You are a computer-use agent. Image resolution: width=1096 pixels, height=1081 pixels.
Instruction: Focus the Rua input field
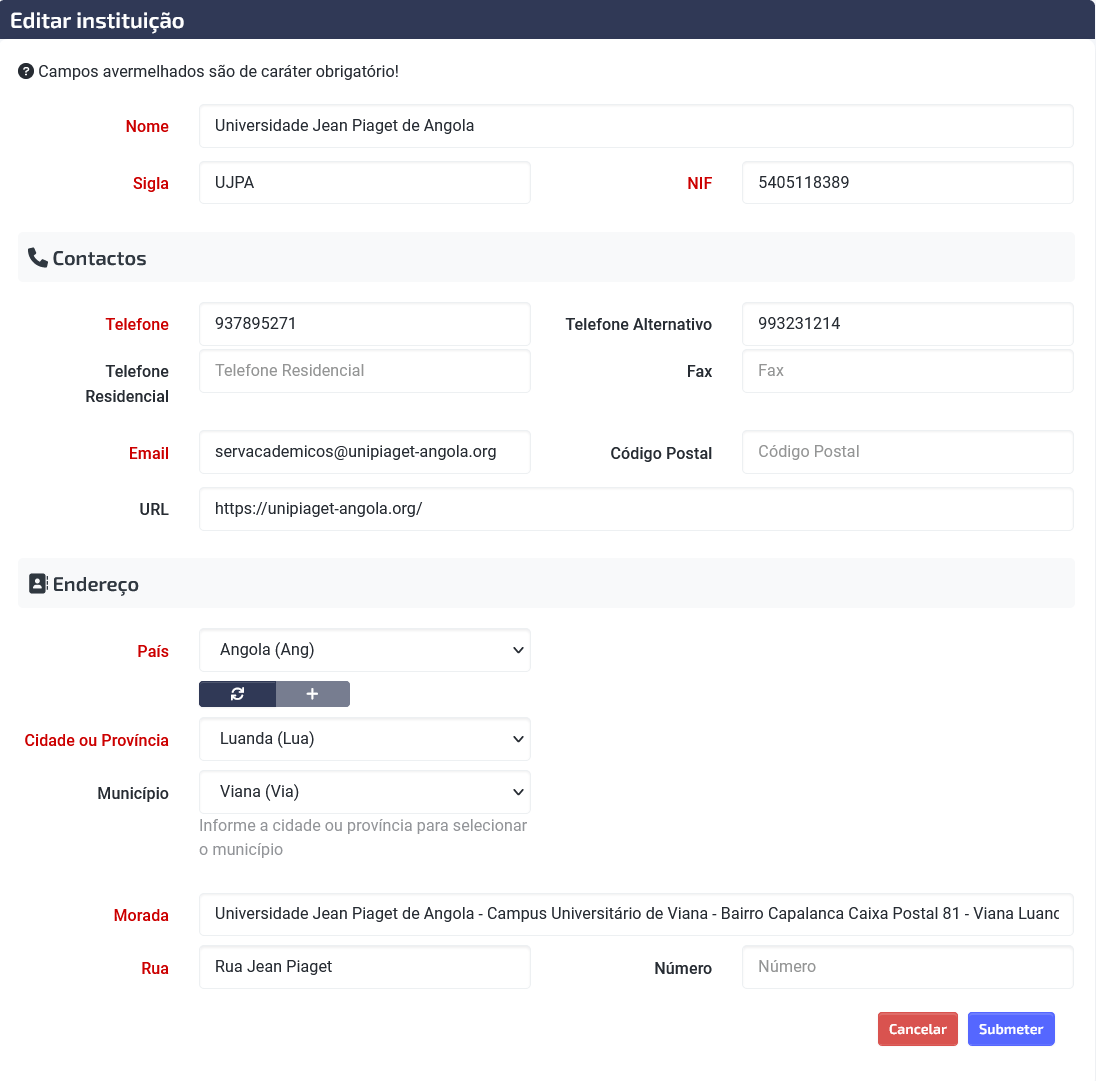point(365,967)
